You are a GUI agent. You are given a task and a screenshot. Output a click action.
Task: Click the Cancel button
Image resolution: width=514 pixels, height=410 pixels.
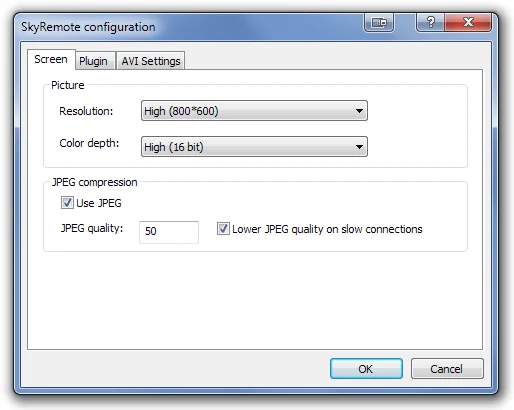point(447,369)
